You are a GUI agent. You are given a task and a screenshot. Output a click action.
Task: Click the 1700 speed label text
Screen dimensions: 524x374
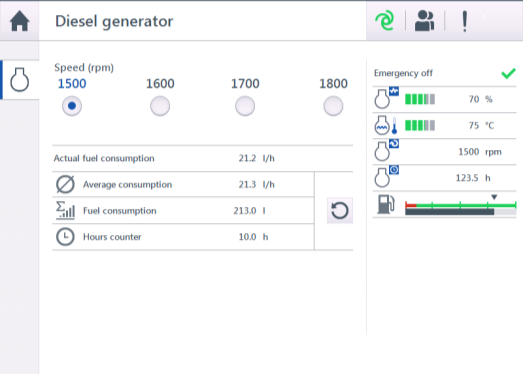coord(245,84)
